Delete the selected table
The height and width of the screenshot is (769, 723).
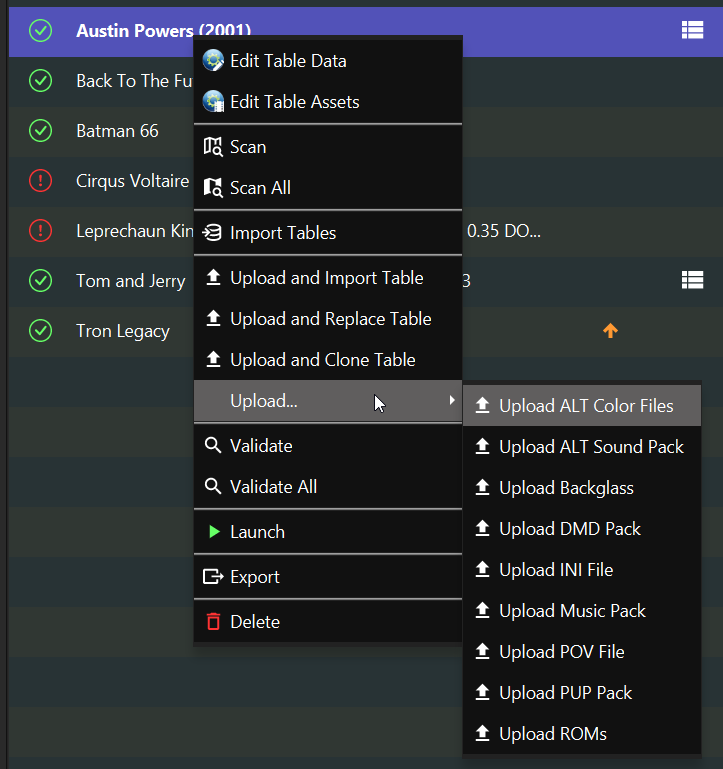pyautogui.click(x=328, y=622)
